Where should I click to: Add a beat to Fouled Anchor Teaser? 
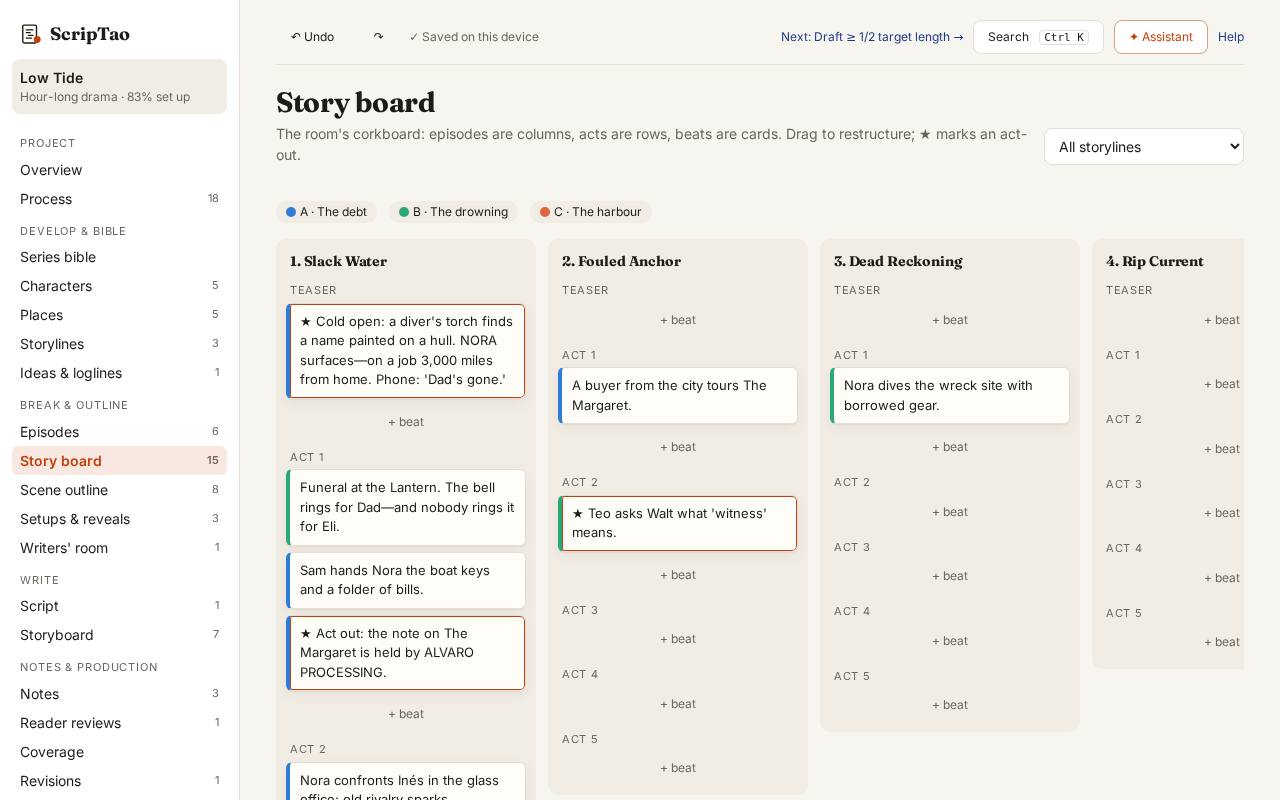(678, 320)
